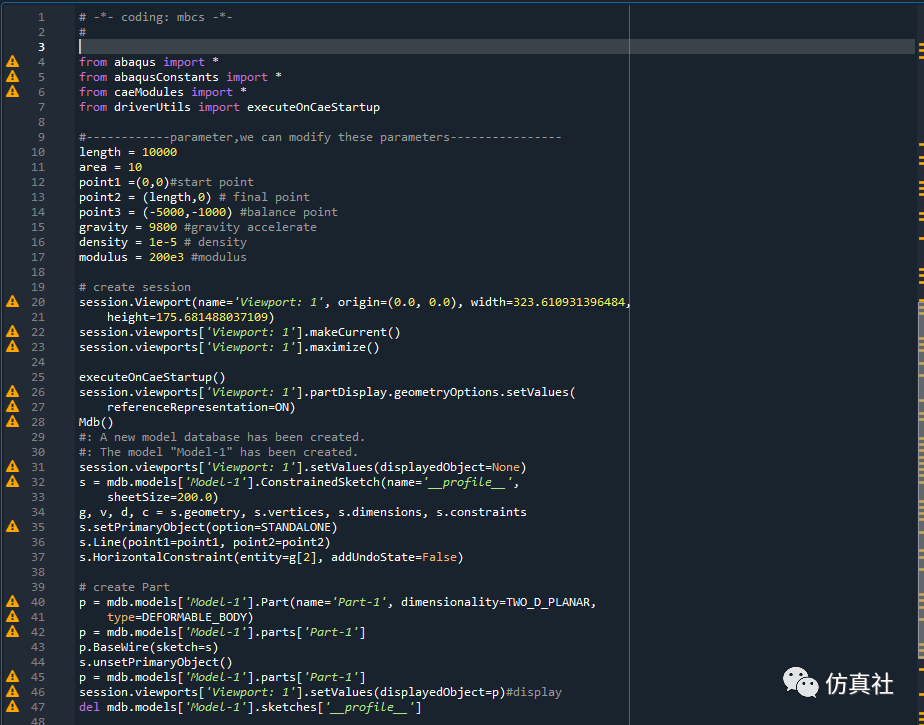Click the warning icon on line 35

(12, 527)
